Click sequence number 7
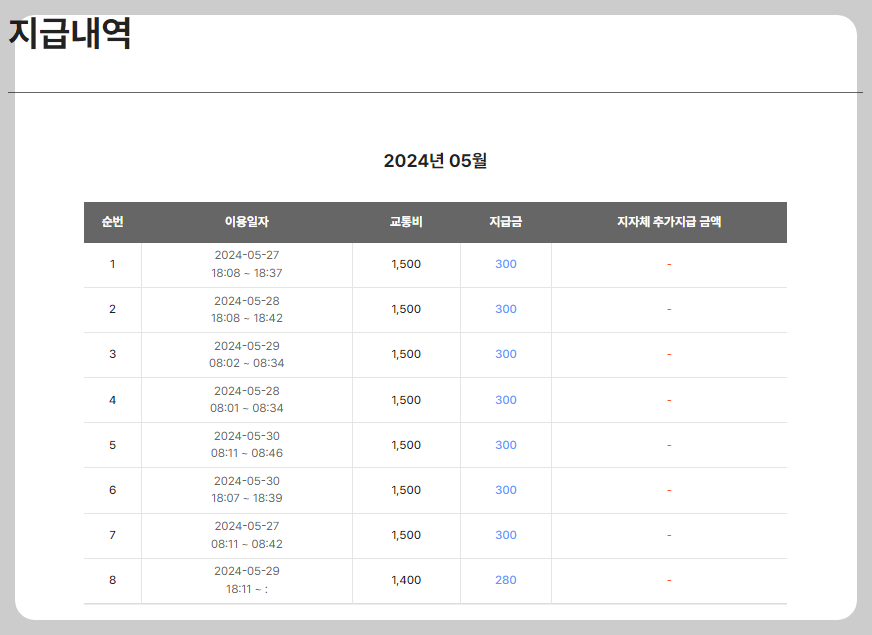The width and height of the screenshot is (872, 635). pyautogui.click(x=112, y=535)
